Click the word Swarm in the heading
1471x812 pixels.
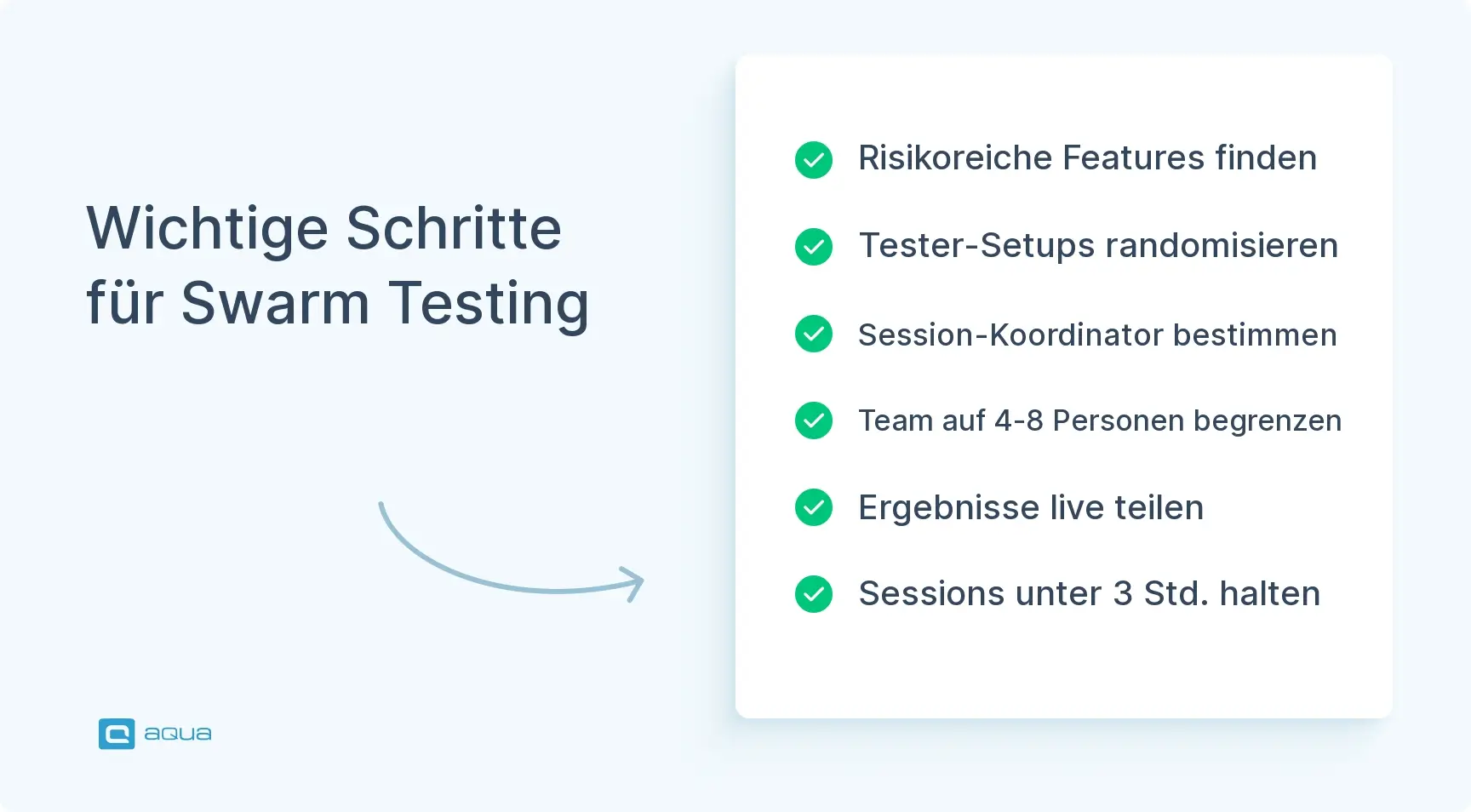[276, 303]
